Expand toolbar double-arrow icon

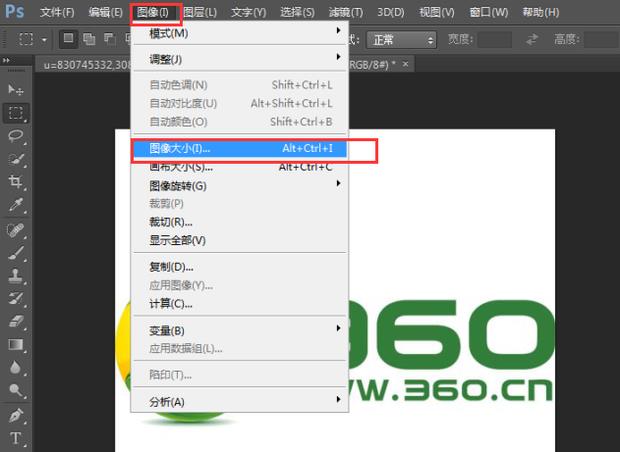coord(6,61)
